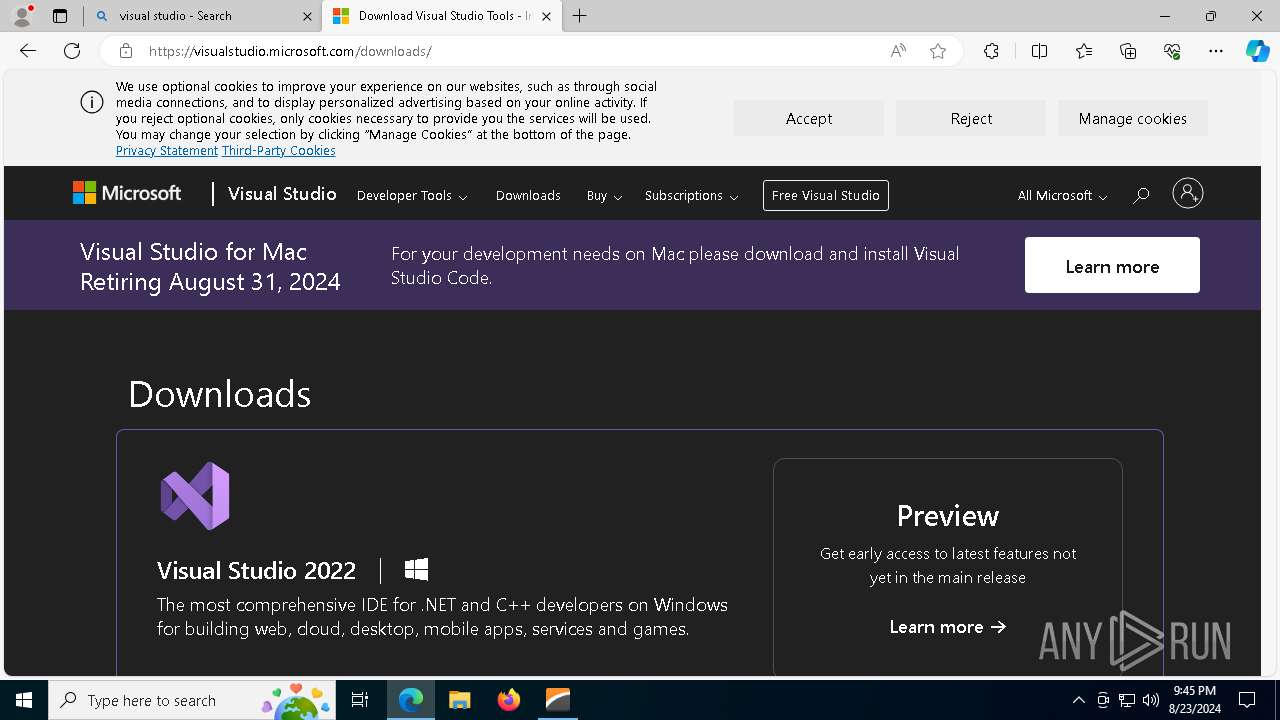Click the cookie notice info icon
The height and width of the screenshot is (720, 1280).
(92, 102)
